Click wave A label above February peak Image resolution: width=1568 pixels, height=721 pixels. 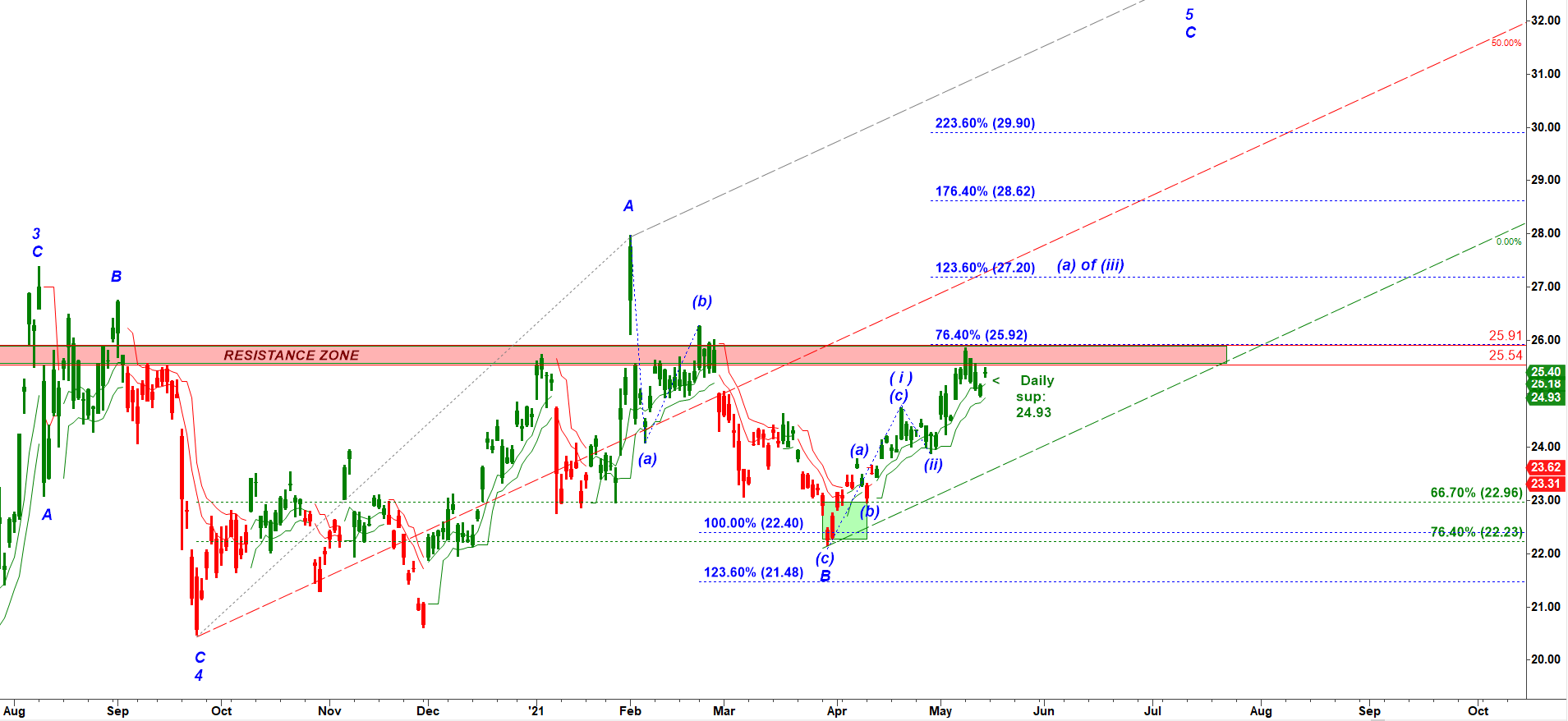(628, 206)
